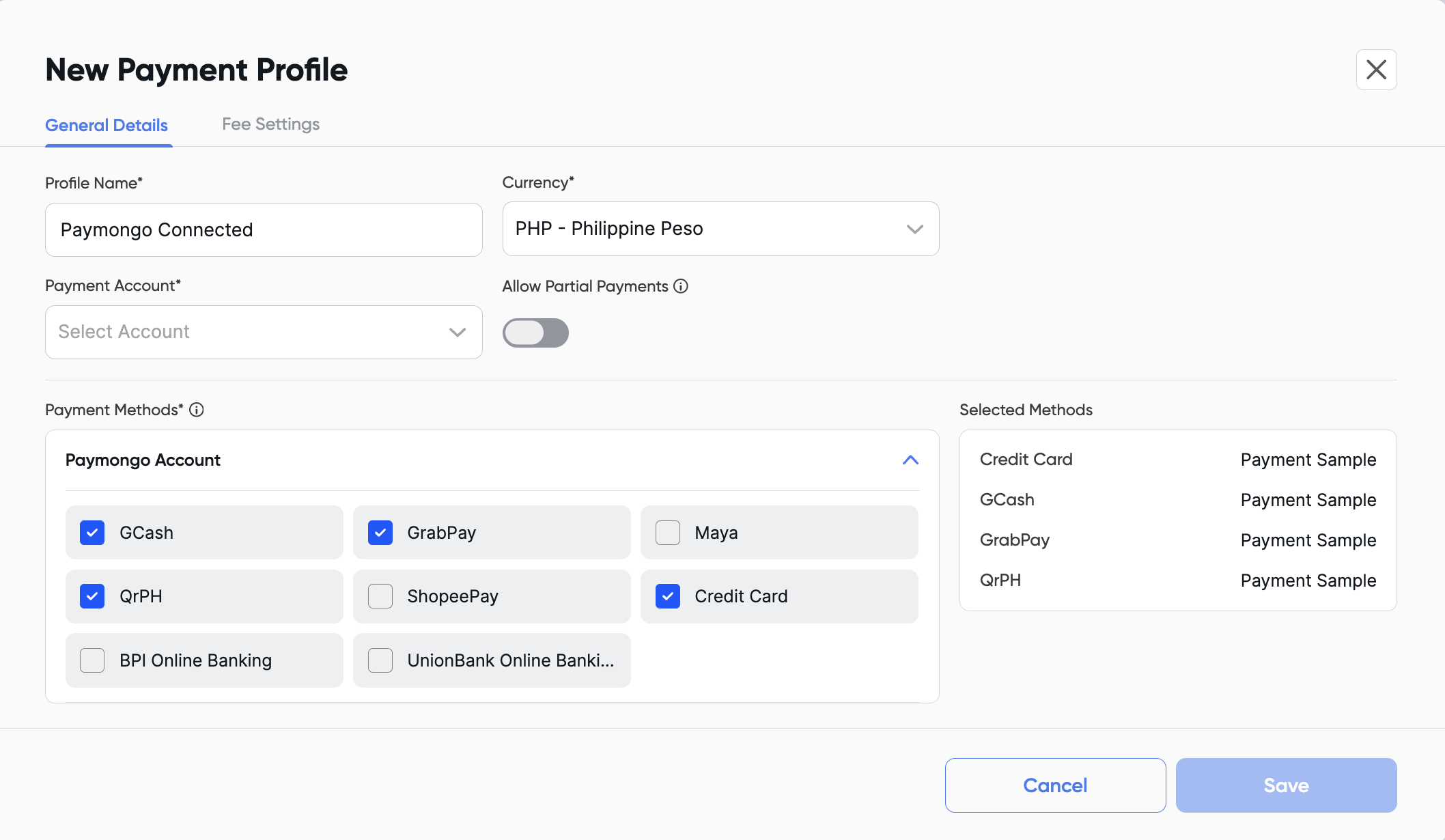Toggle the Allow Partial Payments switch
Viewport: 1445px width, 840px height.
pos(535,333)
